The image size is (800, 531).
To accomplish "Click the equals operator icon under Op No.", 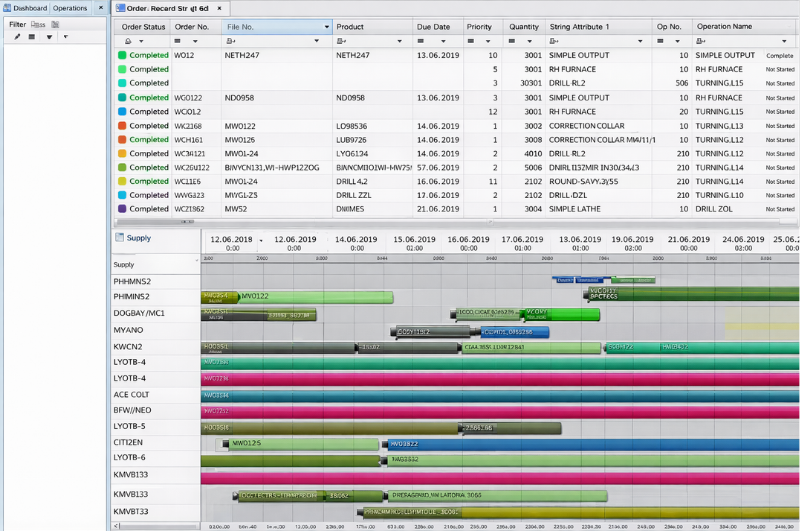I will coord(660,41).
